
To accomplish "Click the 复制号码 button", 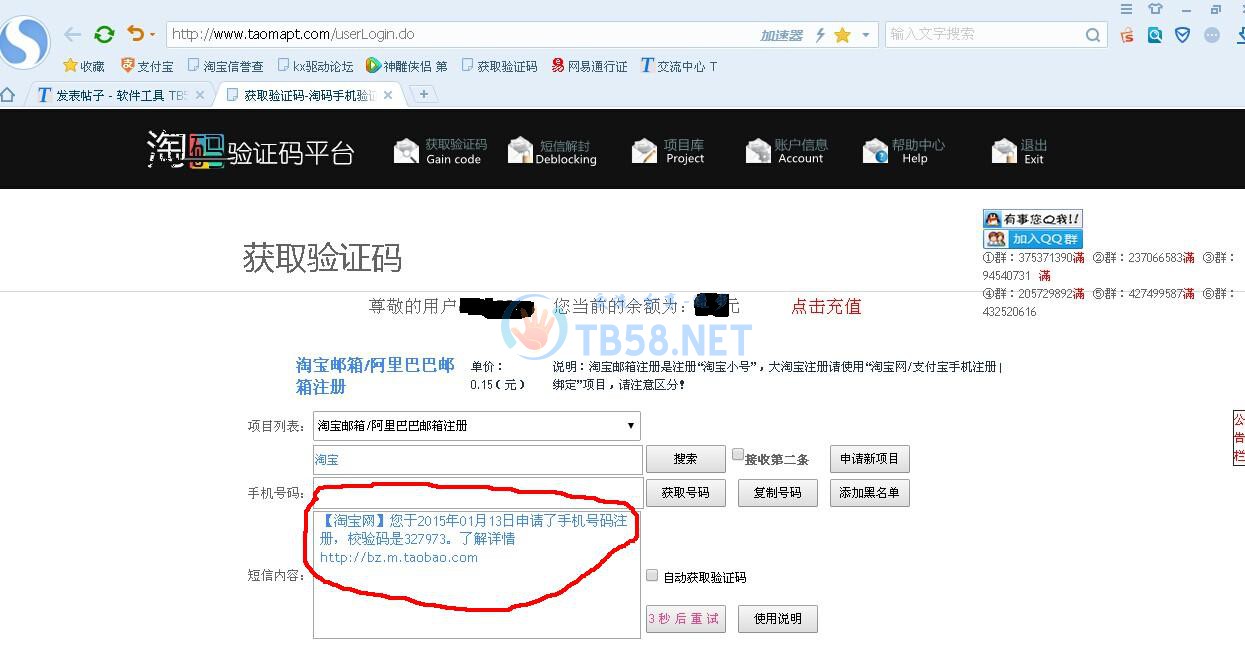I will [777, 493].
